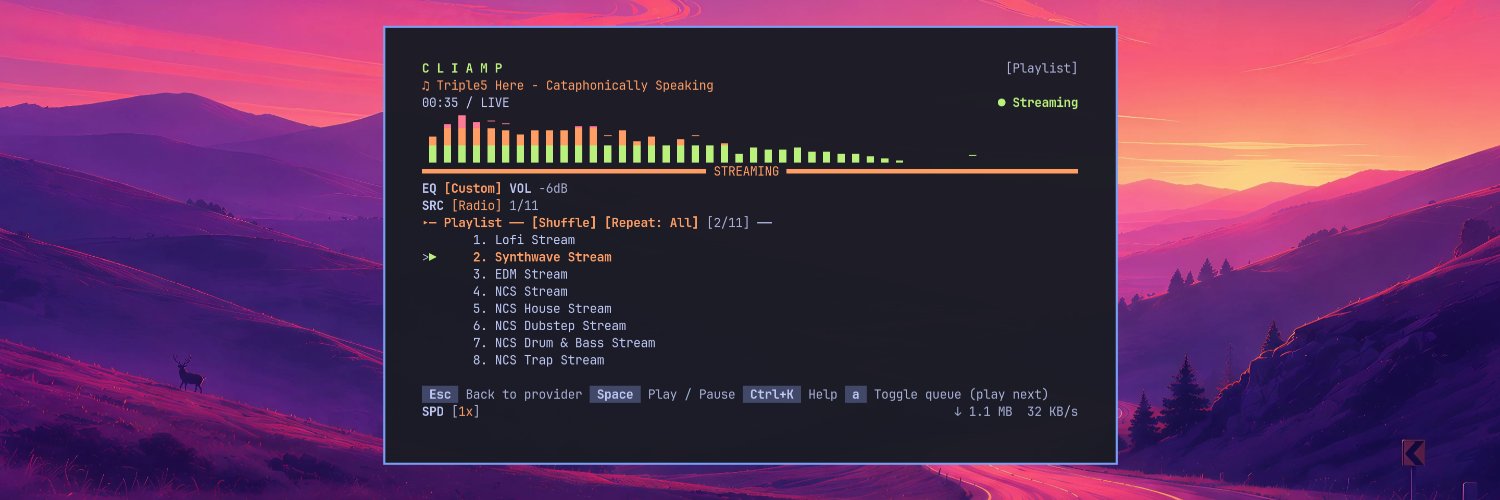Select the 1/11 source counter

[x=524, y=205]
